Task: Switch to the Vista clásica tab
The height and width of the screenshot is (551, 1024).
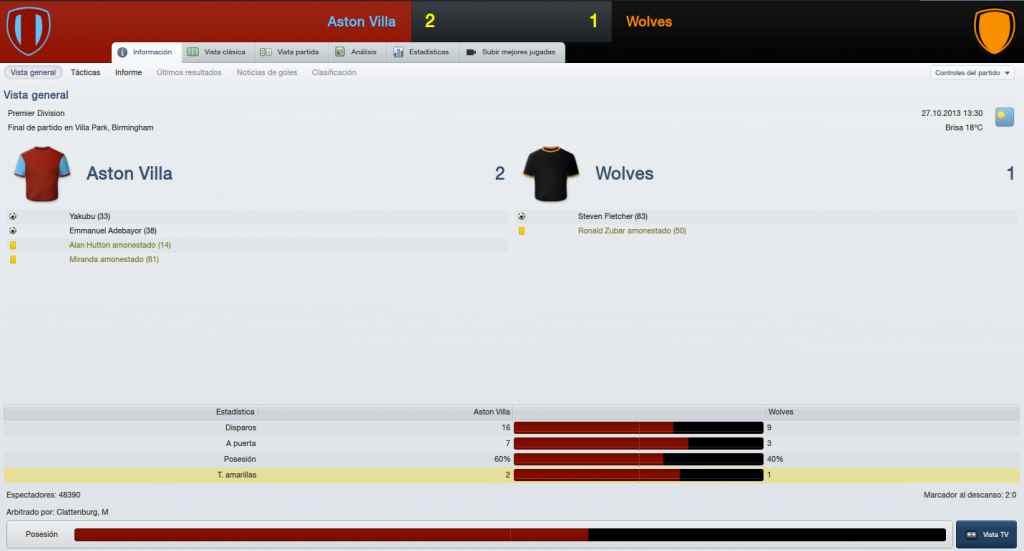Action: click(216, 52)
